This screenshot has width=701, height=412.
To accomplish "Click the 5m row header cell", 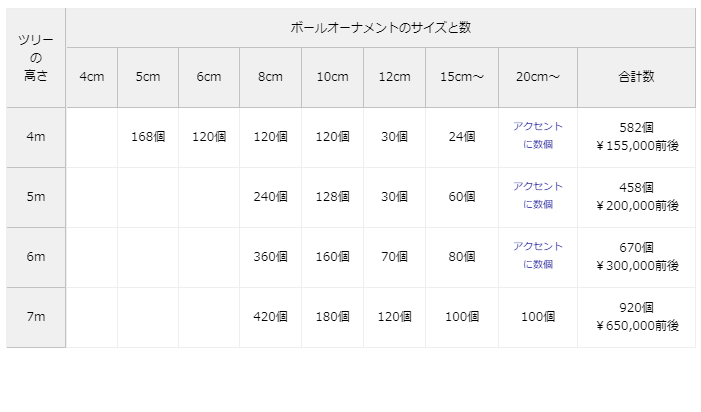I will pyautogui.click(x=36, y=197).
